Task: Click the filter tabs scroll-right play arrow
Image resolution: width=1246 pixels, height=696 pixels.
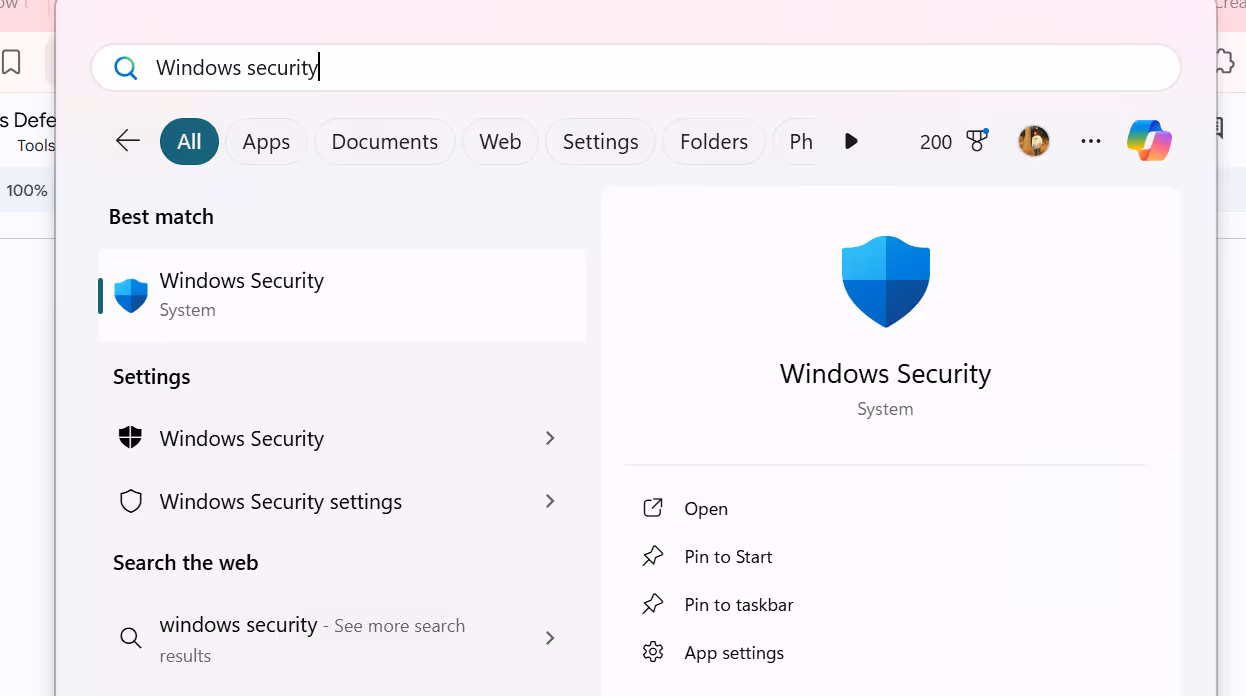Action: (851, 141)
